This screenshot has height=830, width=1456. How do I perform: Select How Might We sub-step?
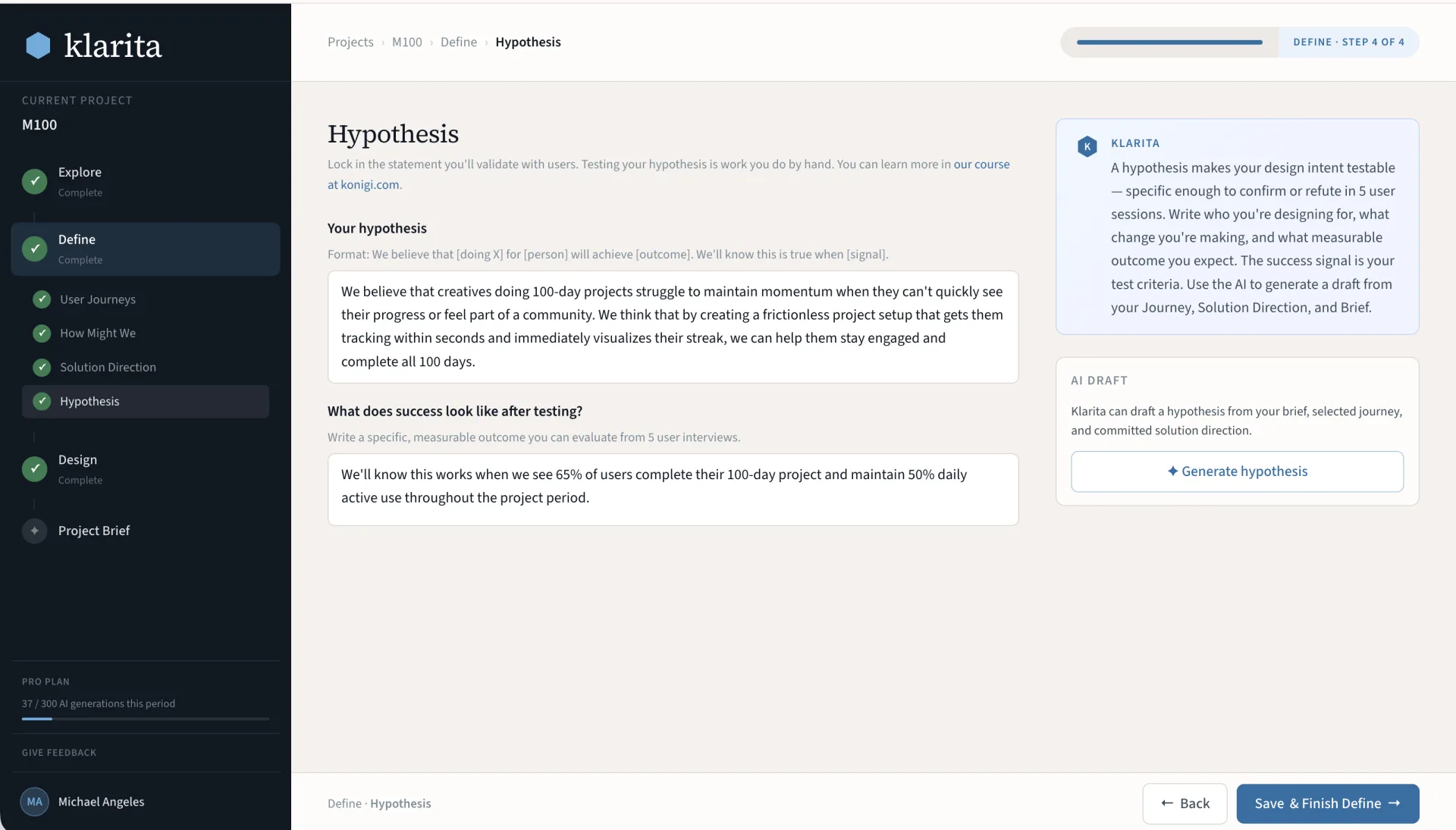tap(146, 334)
